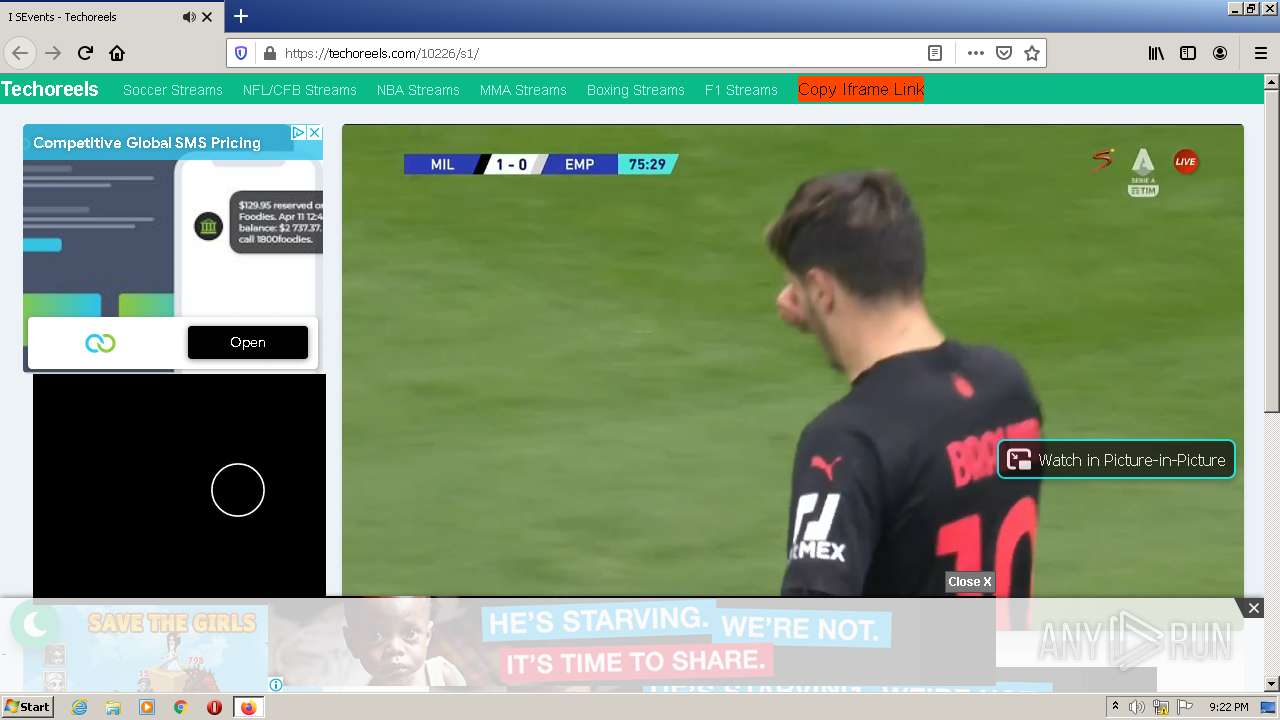Launch Chrome from taskbar
This screenshot has width=1280, height=720.
click(180, 707)
